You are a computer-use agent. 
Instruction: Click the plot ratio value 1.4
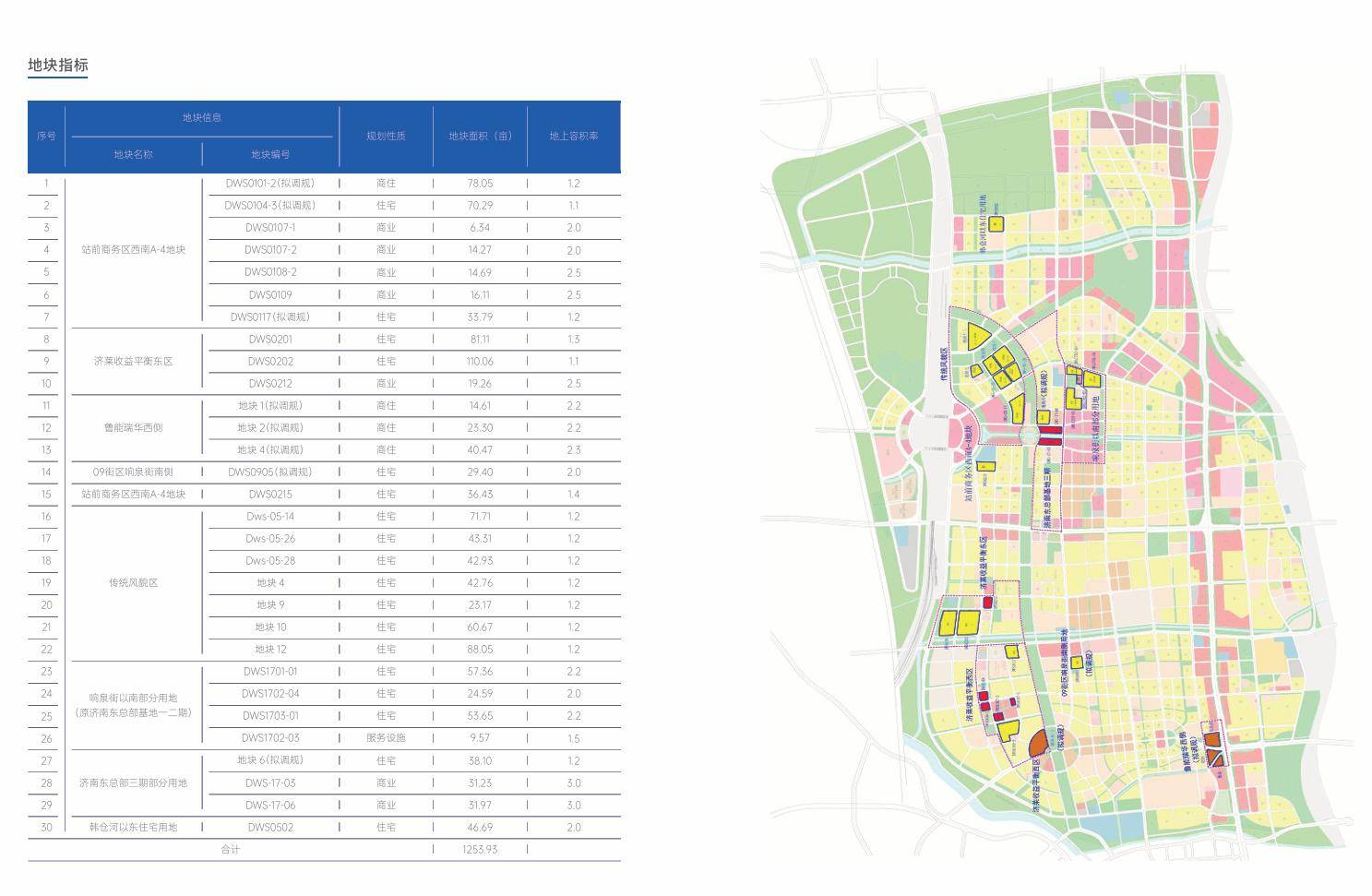(574, 494)
